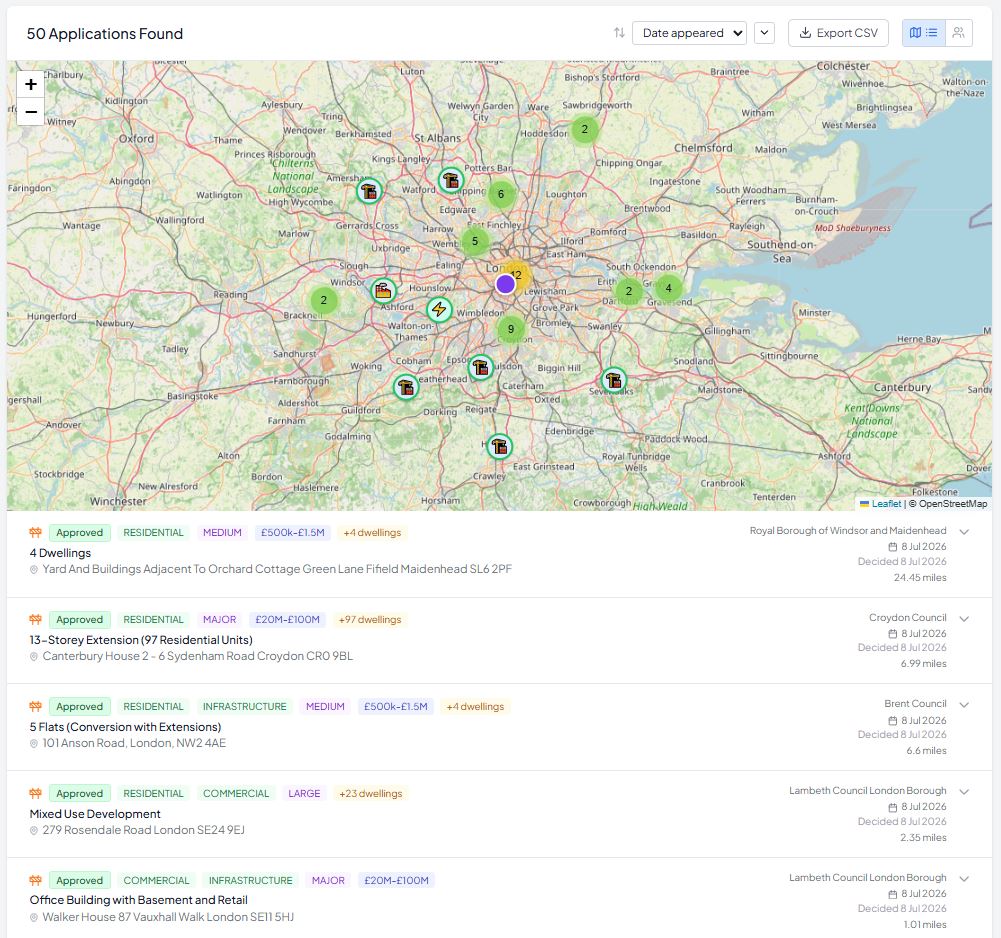Switch to the people view toggle
This screenshot has height=938, width=1001.
pos(958,33)
